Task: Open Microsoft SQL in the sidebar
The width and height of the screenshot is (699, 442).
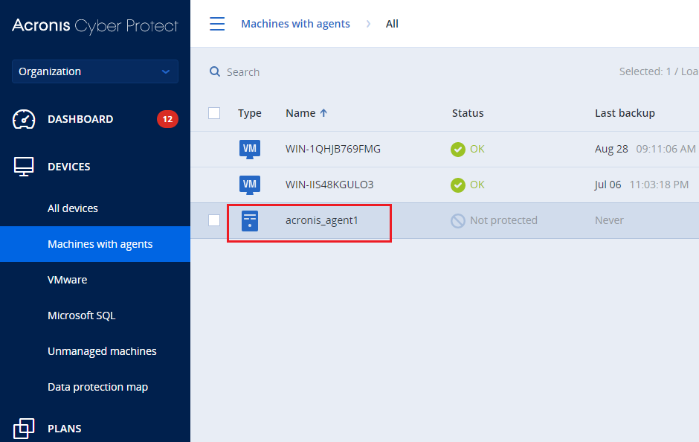Action: 82,315
